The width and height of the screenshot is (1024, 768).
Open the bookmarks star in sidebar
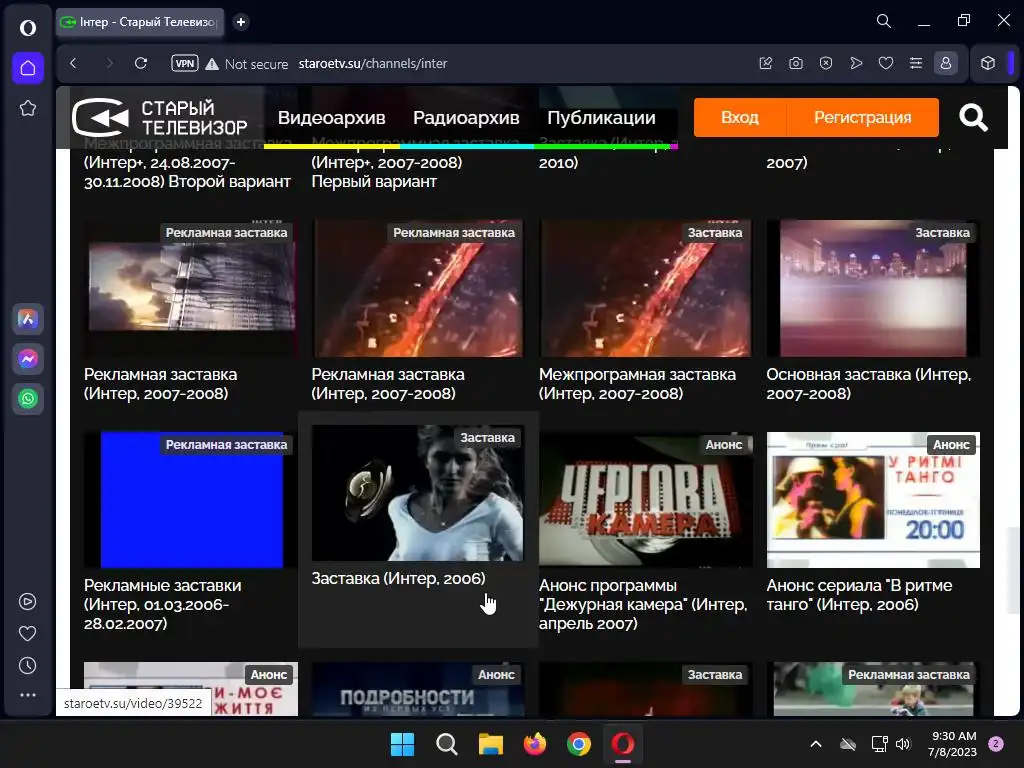pyautogui.click(x=27, y=108)
